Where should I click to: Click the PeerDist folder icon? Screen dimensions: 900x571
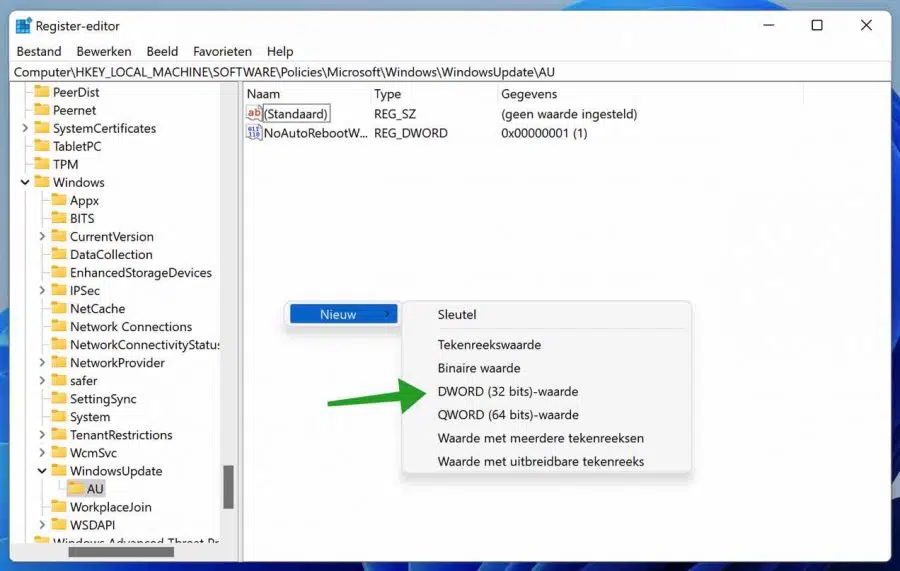(41, 92)
